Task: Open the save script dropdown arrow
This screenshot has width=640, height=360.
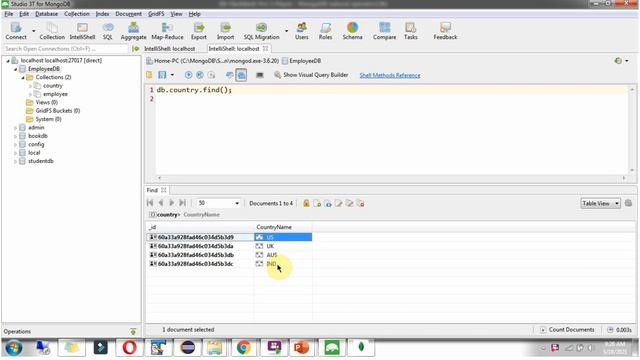Action: (x=172, y=75)
